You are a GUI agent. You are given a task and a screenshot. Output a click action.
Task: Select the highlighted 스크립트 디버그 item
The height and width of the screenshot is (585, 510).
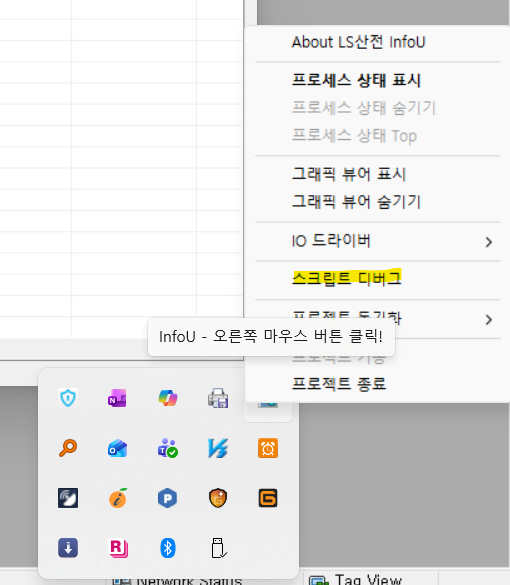378,278
